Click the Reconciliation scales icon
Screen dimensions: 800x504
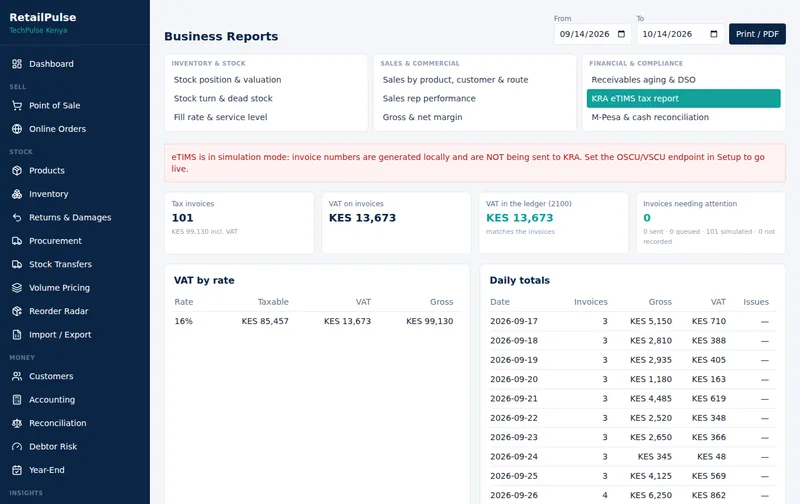[x=17, y=423]
